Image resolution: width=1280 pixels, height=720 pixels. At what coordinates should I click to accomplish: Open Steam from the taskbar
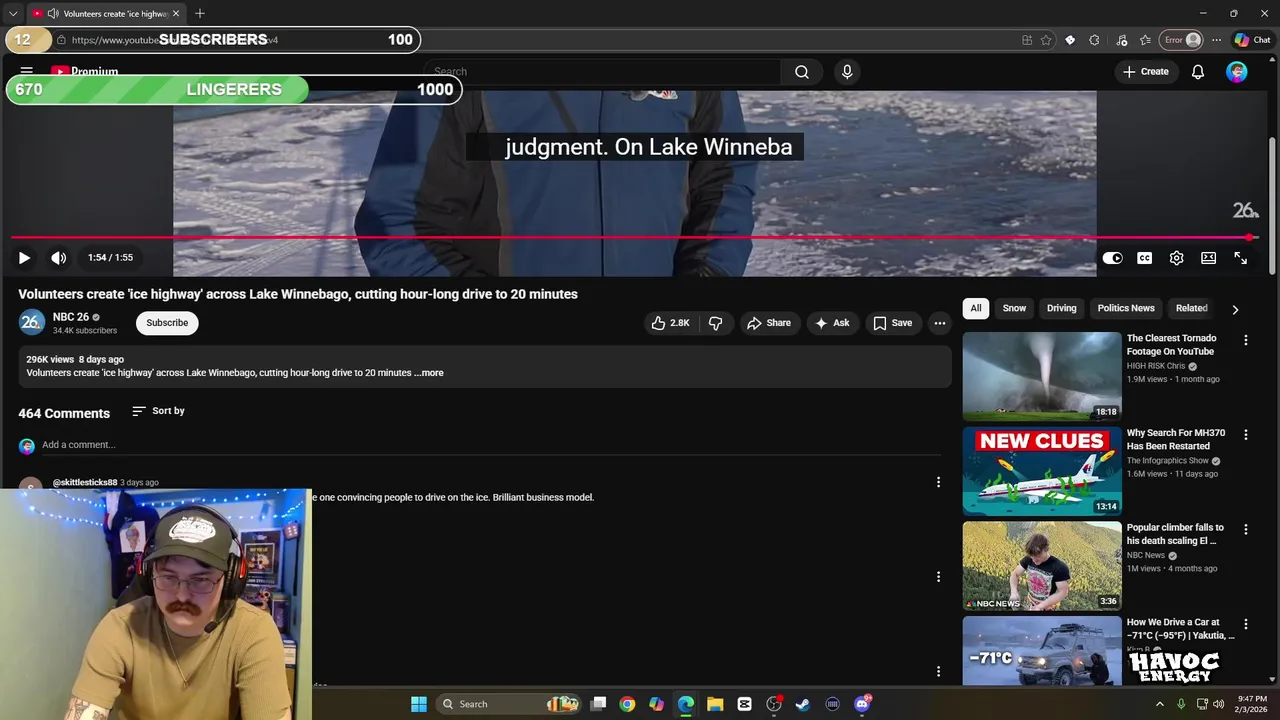[802, 704]
